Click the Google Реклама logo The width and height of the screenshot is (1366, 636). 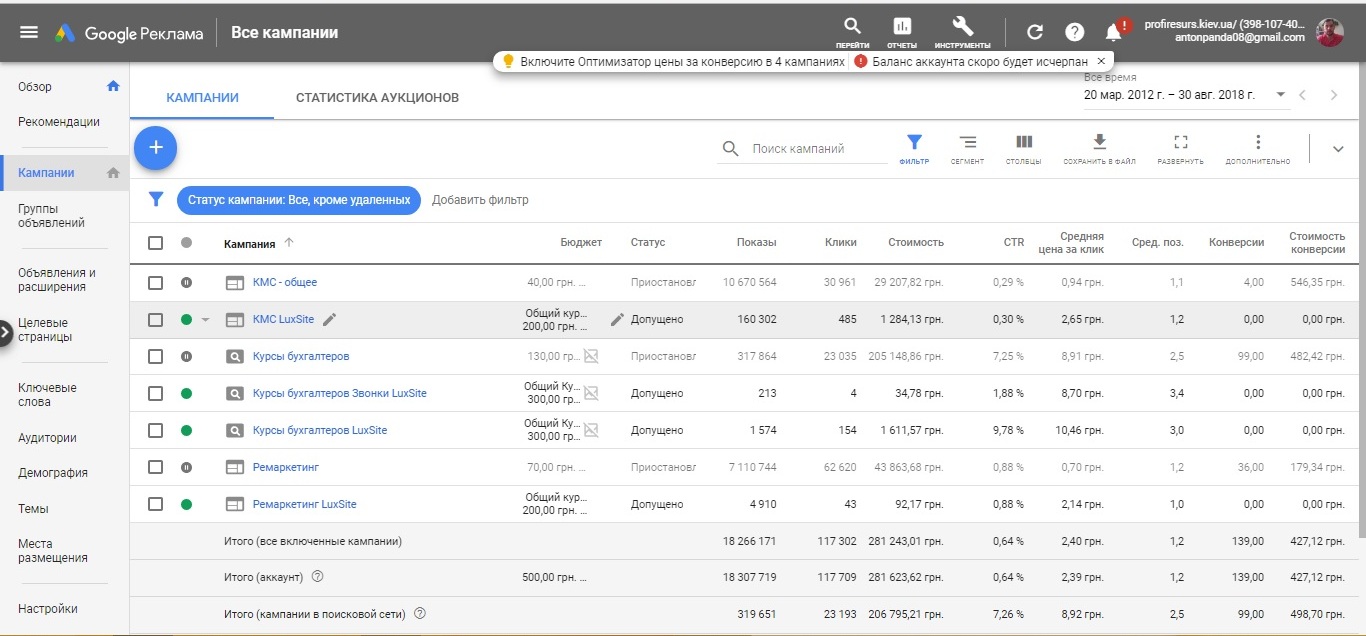pos(128,33)
